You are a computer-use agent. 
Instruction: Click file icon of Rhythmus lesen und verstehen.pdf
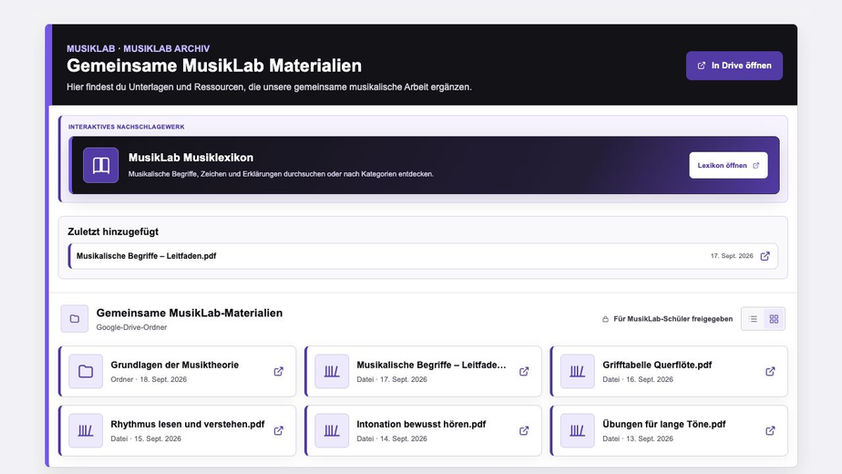[85, 431]
